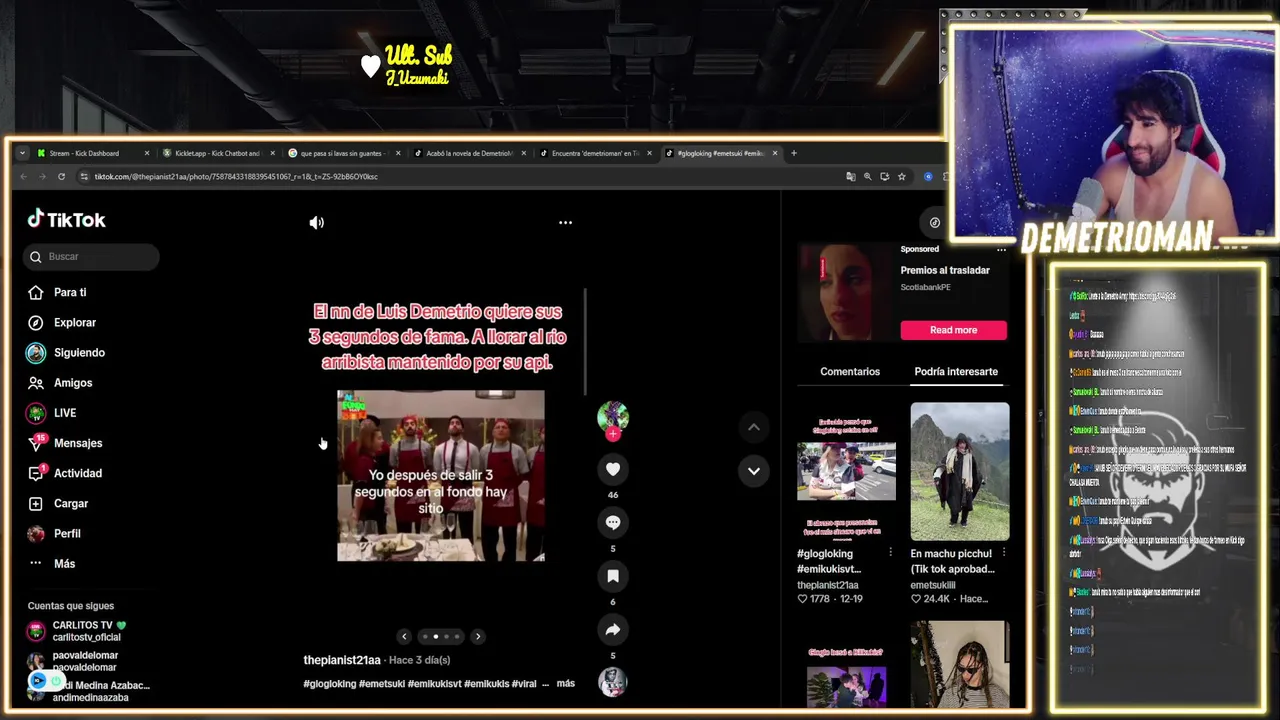Click the translate page icon in address bar
1280x720 pixels.
[851, 176]
